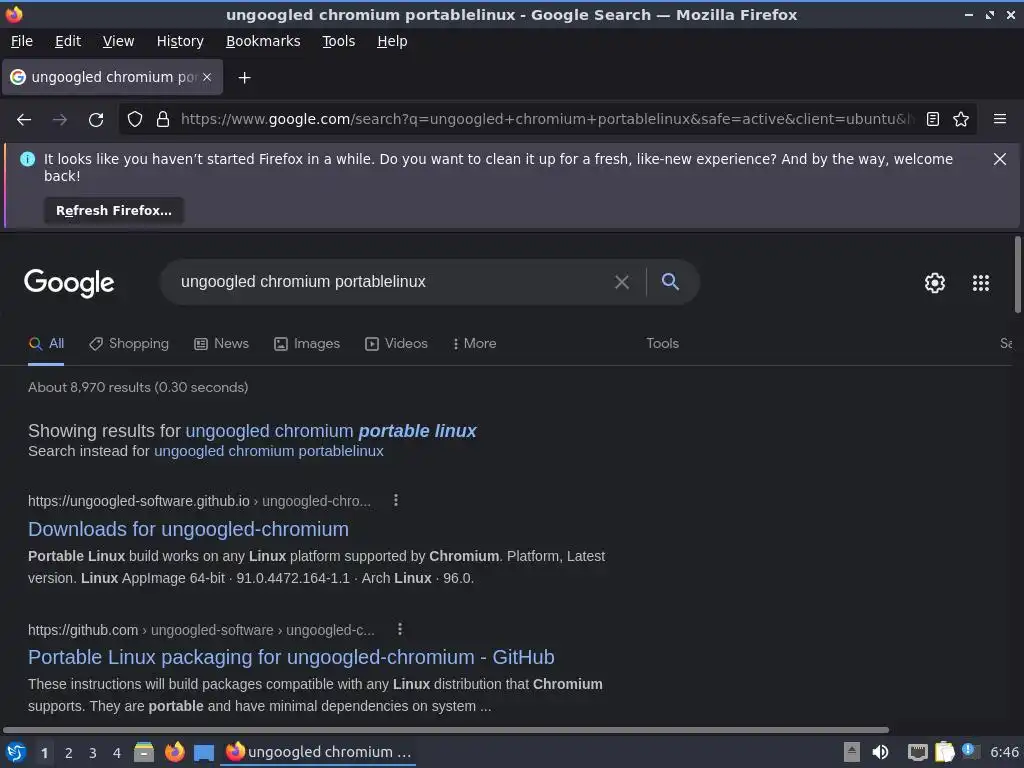The image size is (1024, 768).
Task: Click the 6:46 clock in taskbar
Action: click(1004, 752)
